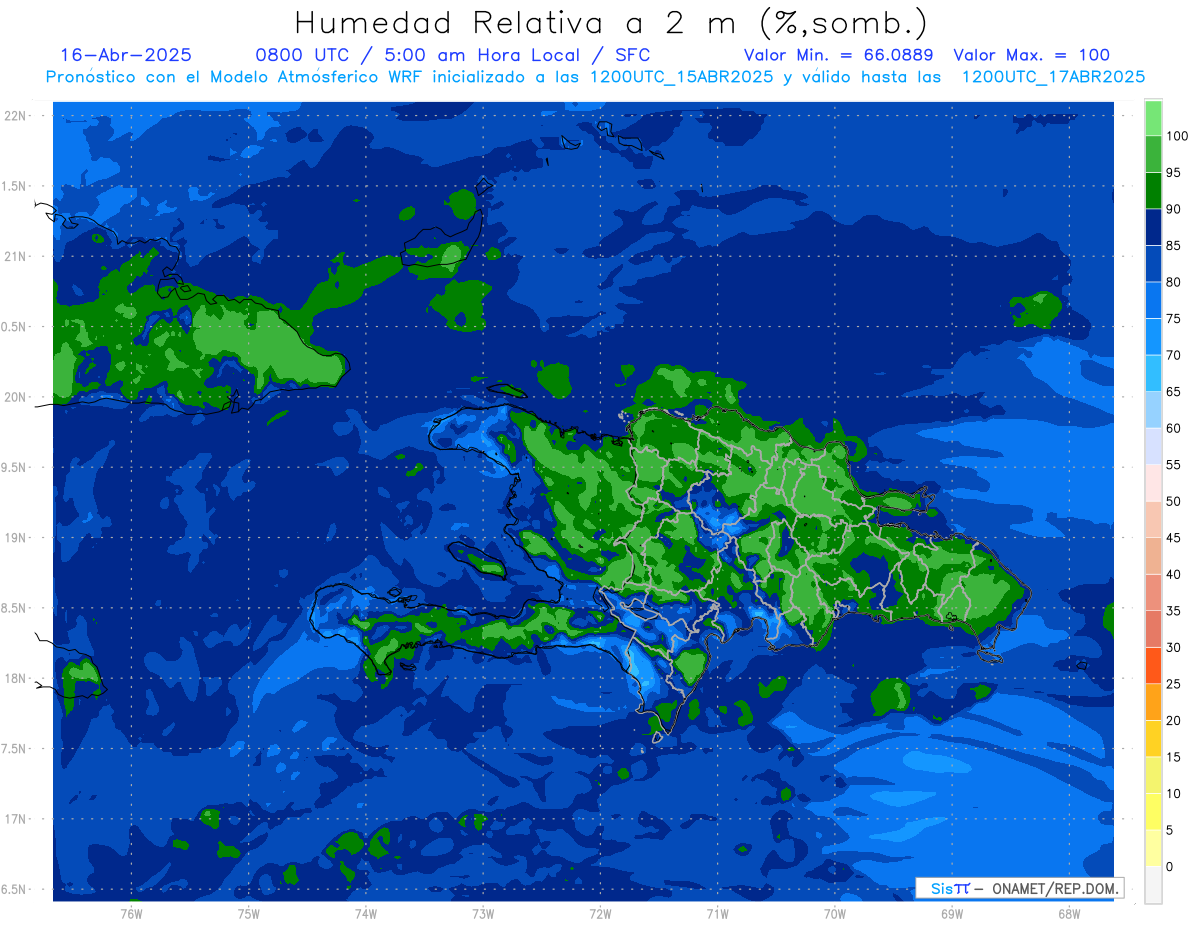
Task: Pick the 25–30 red-orange legend swatch
Action: point(1153,665)
